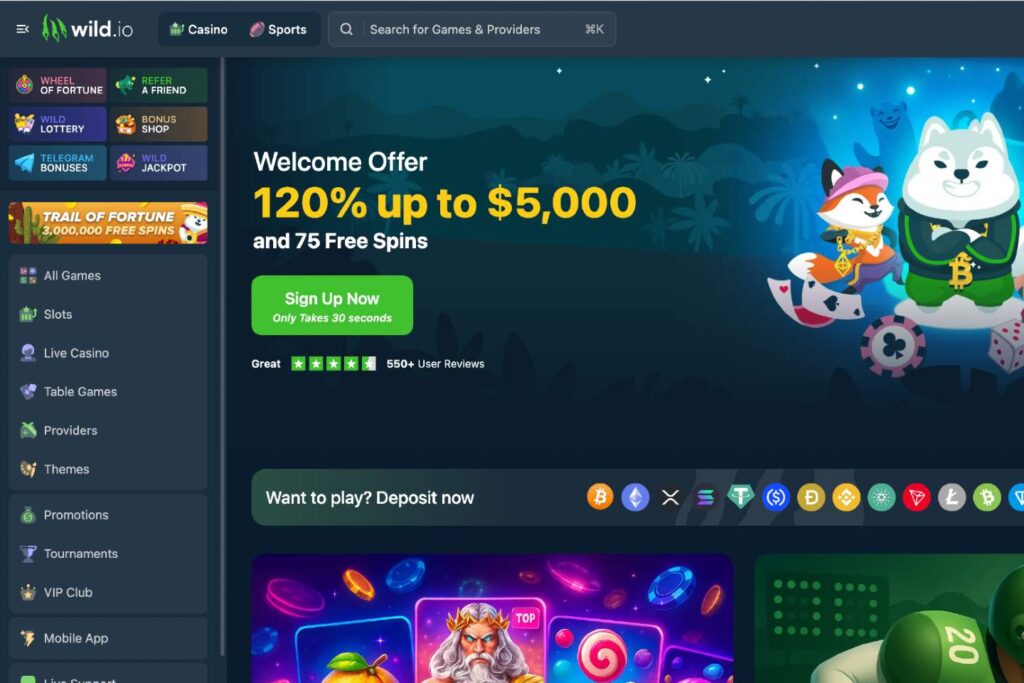The width and height of the screenshot is (1024, 683).
Task: Click the XRP deposit icon
Action: (670, 498)
